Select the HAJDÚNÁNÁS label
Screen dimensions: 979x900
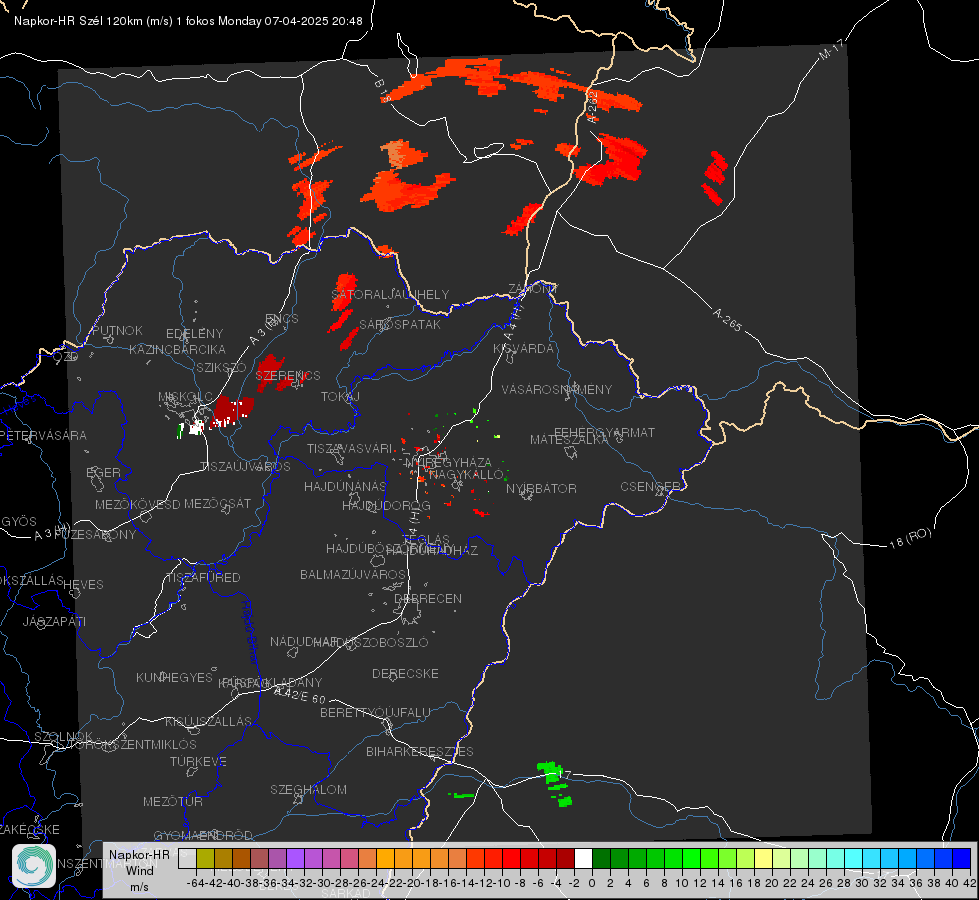pos(345,486)
